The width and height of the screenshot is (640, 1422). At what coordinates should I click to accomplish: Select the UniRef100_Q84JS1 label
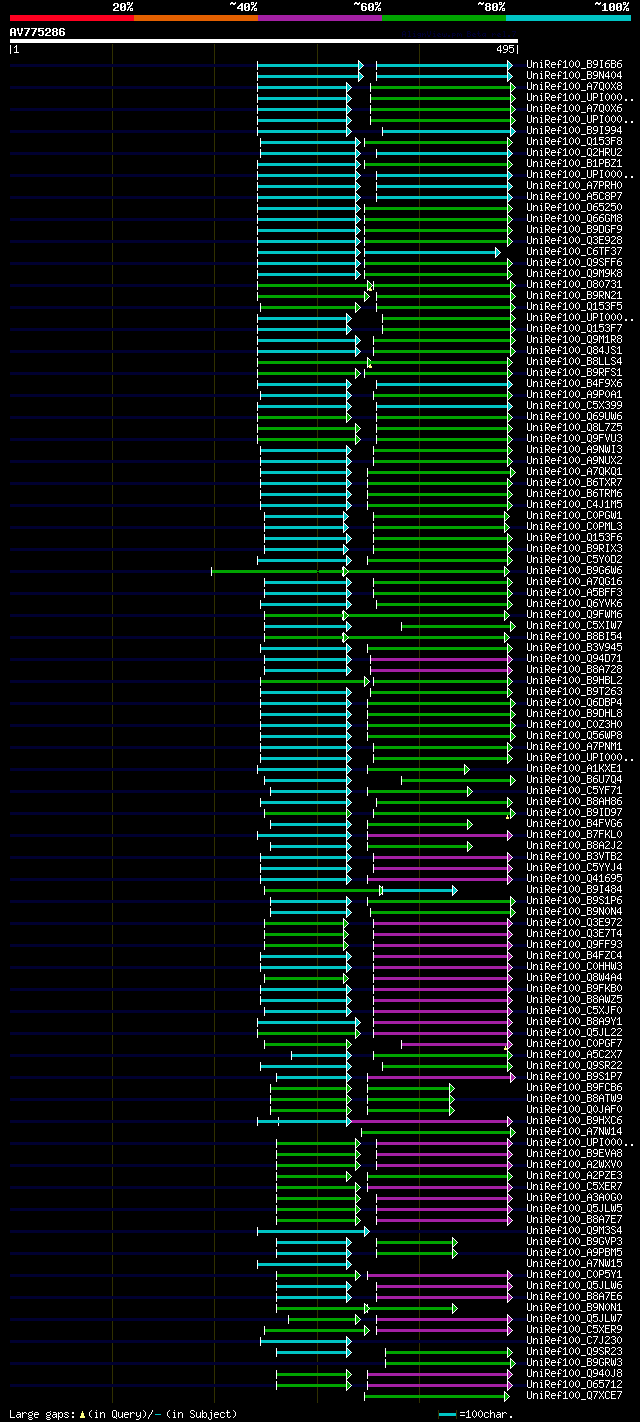(x=574, y=350)
